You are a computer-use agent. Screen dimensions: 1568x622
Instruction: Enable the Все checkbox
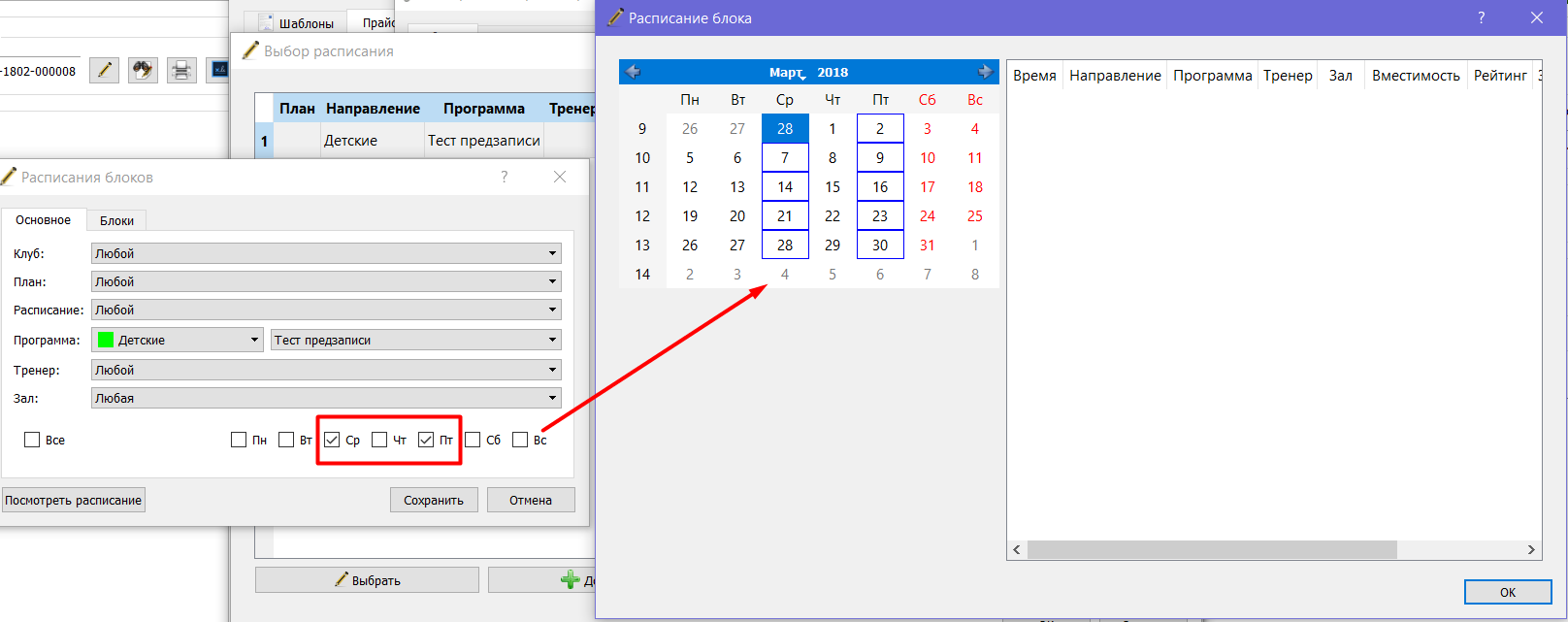tap(32, 440)
